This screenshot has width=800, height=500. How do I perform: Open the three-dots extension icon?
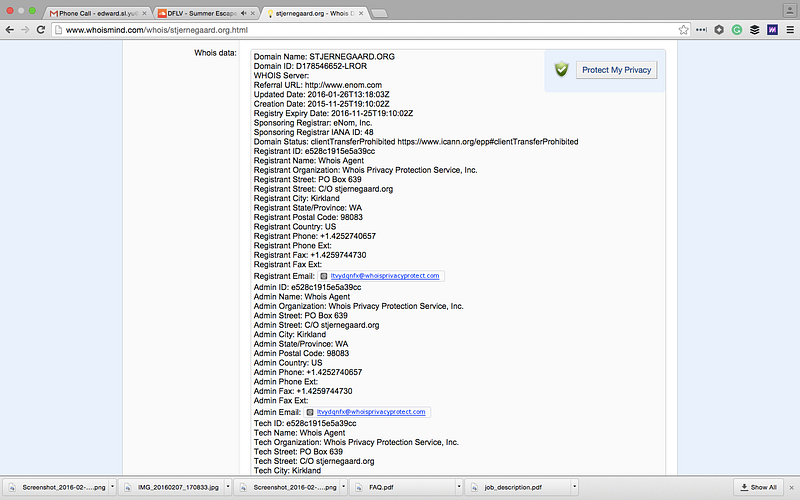click(702, 30)
